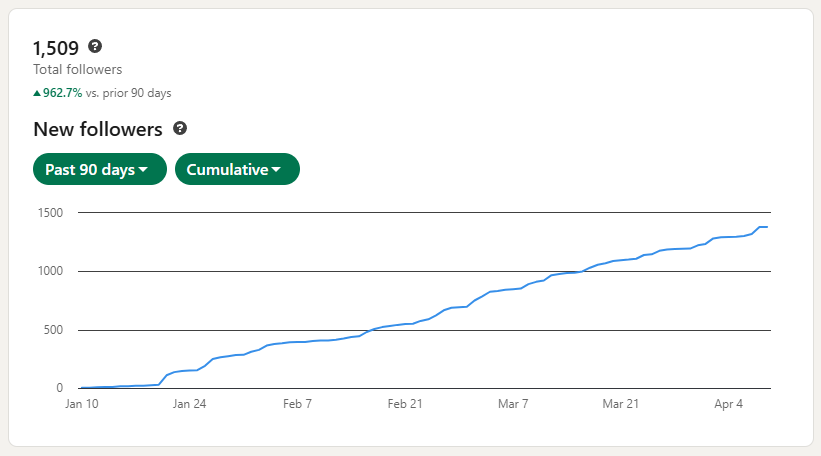Click the Jan 10 date label on chart axis

(81, 405)
